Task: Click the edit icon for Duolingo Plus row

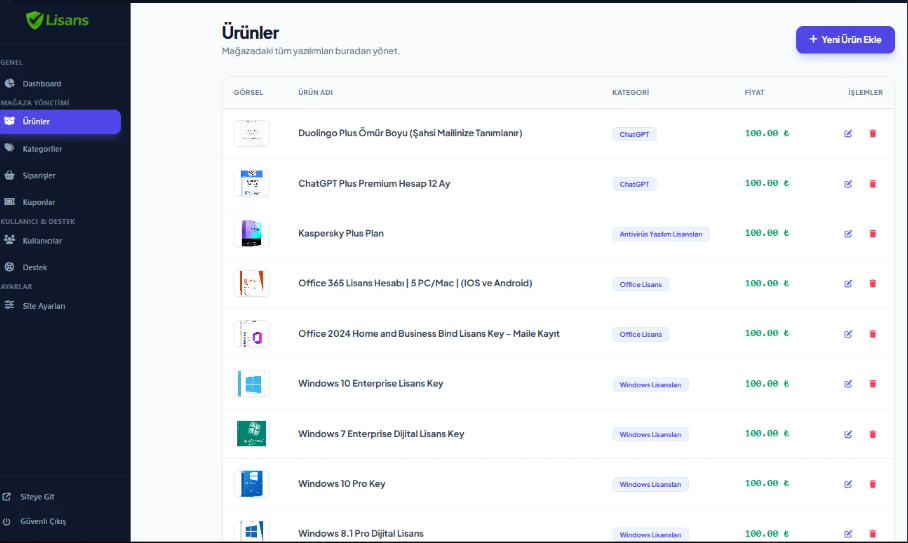Action: [x=848, y=133]
